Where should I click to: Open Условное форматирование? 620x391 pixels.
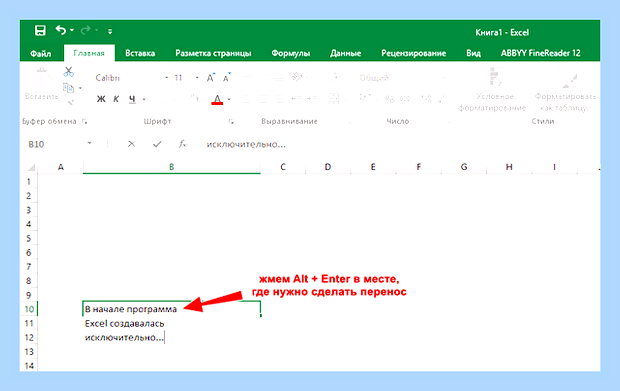tap(492, 90)
